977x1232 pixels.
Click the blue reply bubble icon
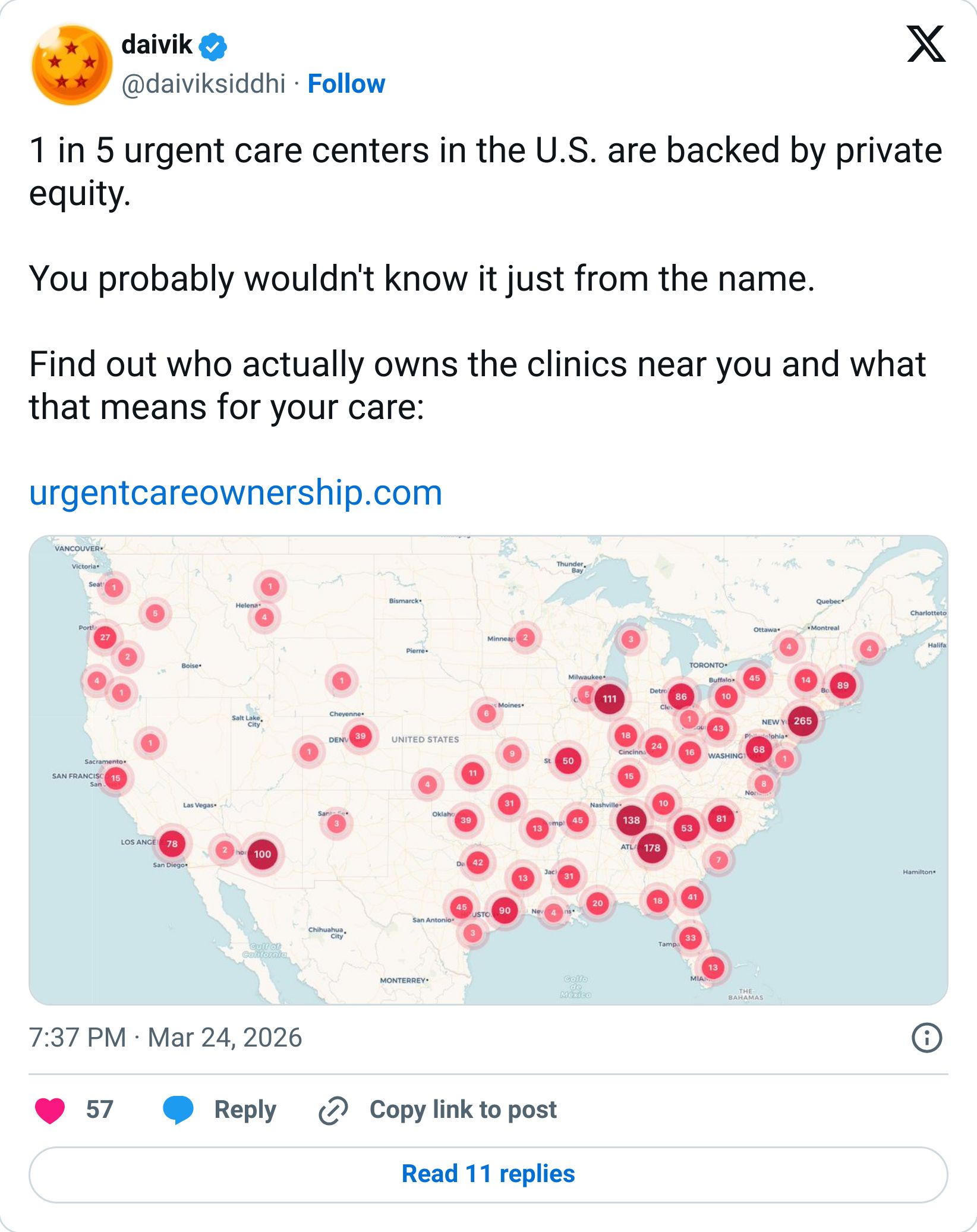click(178, 1110)
